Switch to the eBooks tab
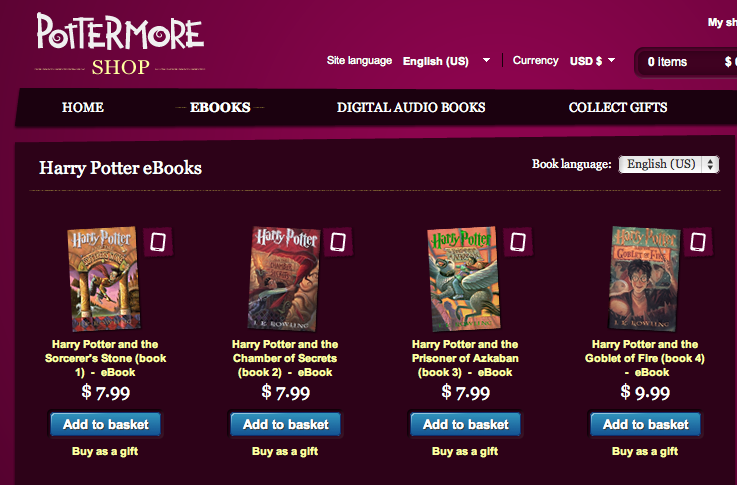This screenshot has width=737, height=485. pos(220,108)
